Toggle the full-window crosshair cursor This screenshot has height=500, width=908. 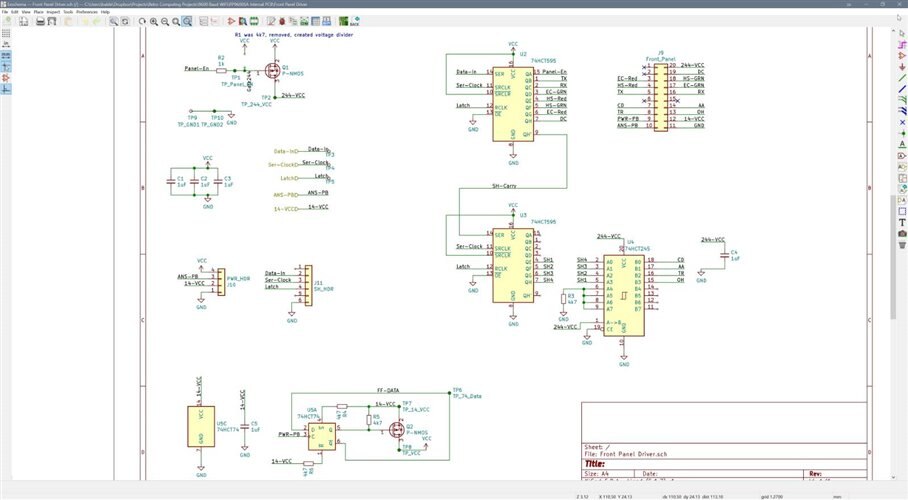tap(5, 67)
